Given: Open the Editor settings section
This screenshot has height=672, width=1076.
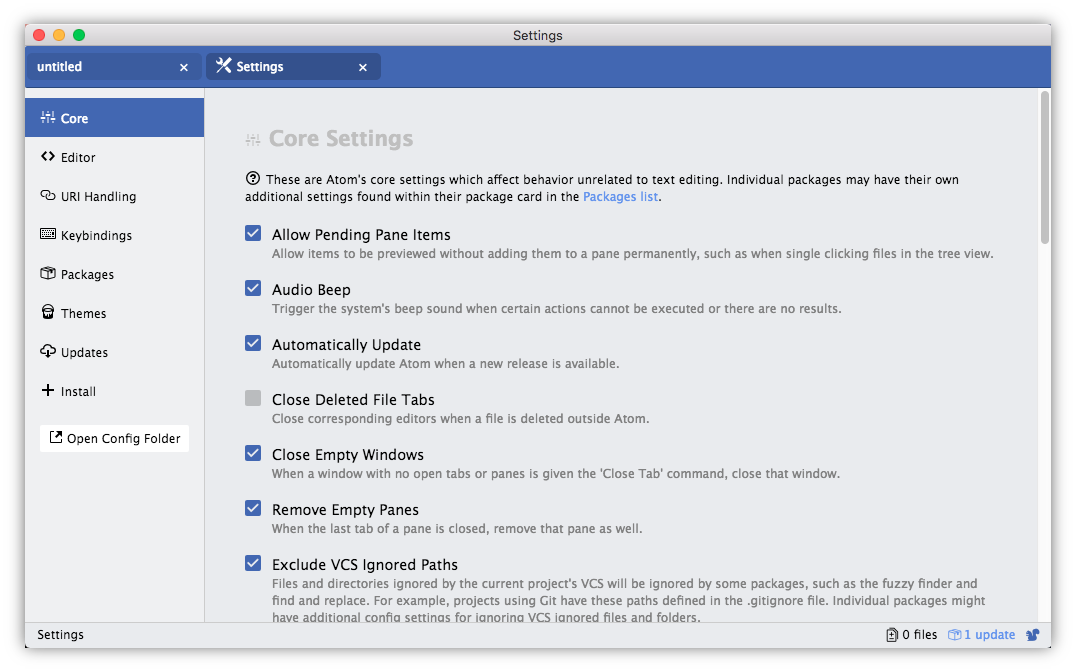Looking at the screenshot, I should point(115,157).
